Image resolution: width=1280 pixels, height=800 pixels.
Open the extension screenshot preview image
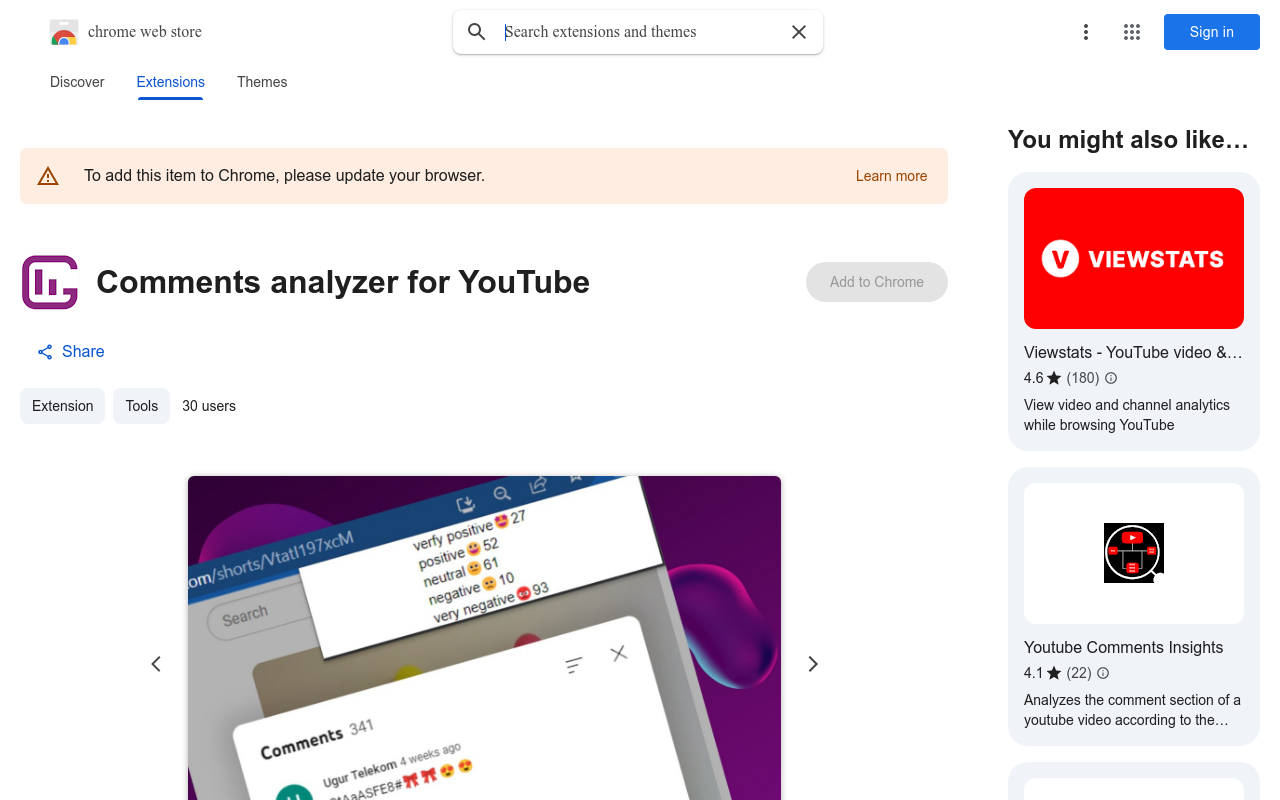[484, 638]
